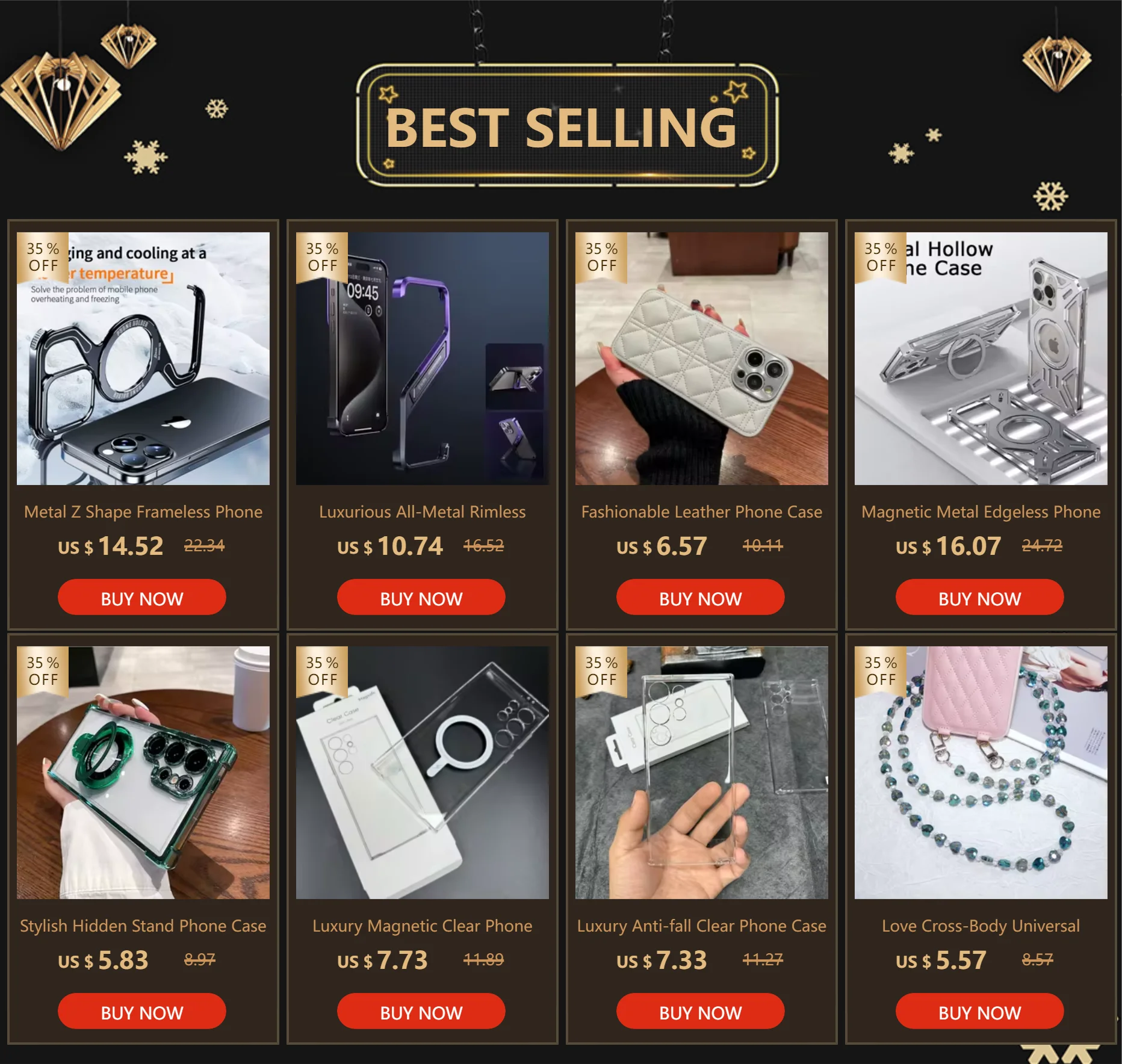The height and width of the screenshot is (1064, 1122).
Task: Open the Luxury Magnetic Clear Phone title link
Action: [x=423, y=926]
